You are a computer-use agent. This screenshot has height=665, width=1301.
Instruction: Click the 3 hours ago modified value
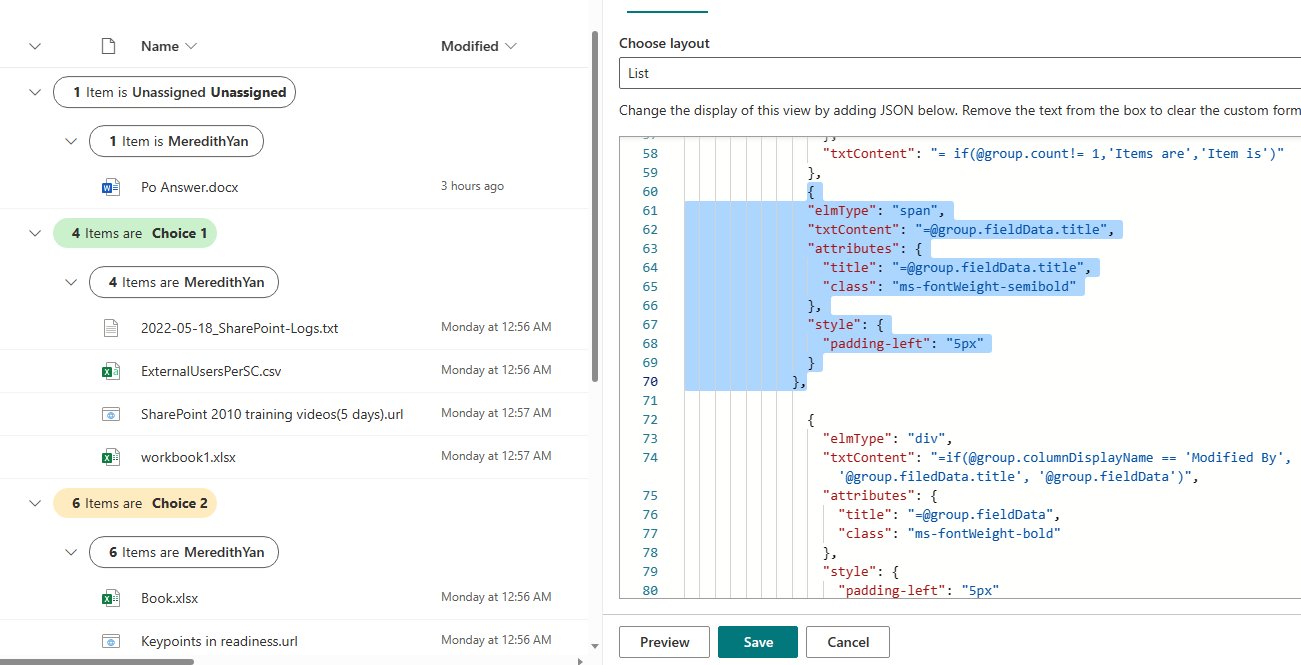[472, 187]
